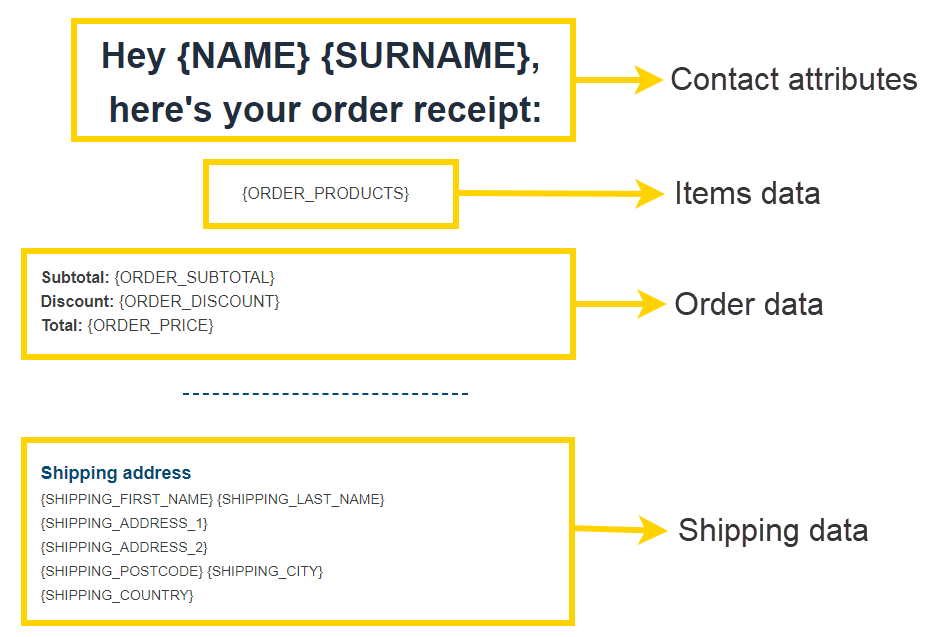Viewport: 942px width, 637px height.
Task: Select the {NAME} placeholder in the heading
Action: (x=244, y=56)
